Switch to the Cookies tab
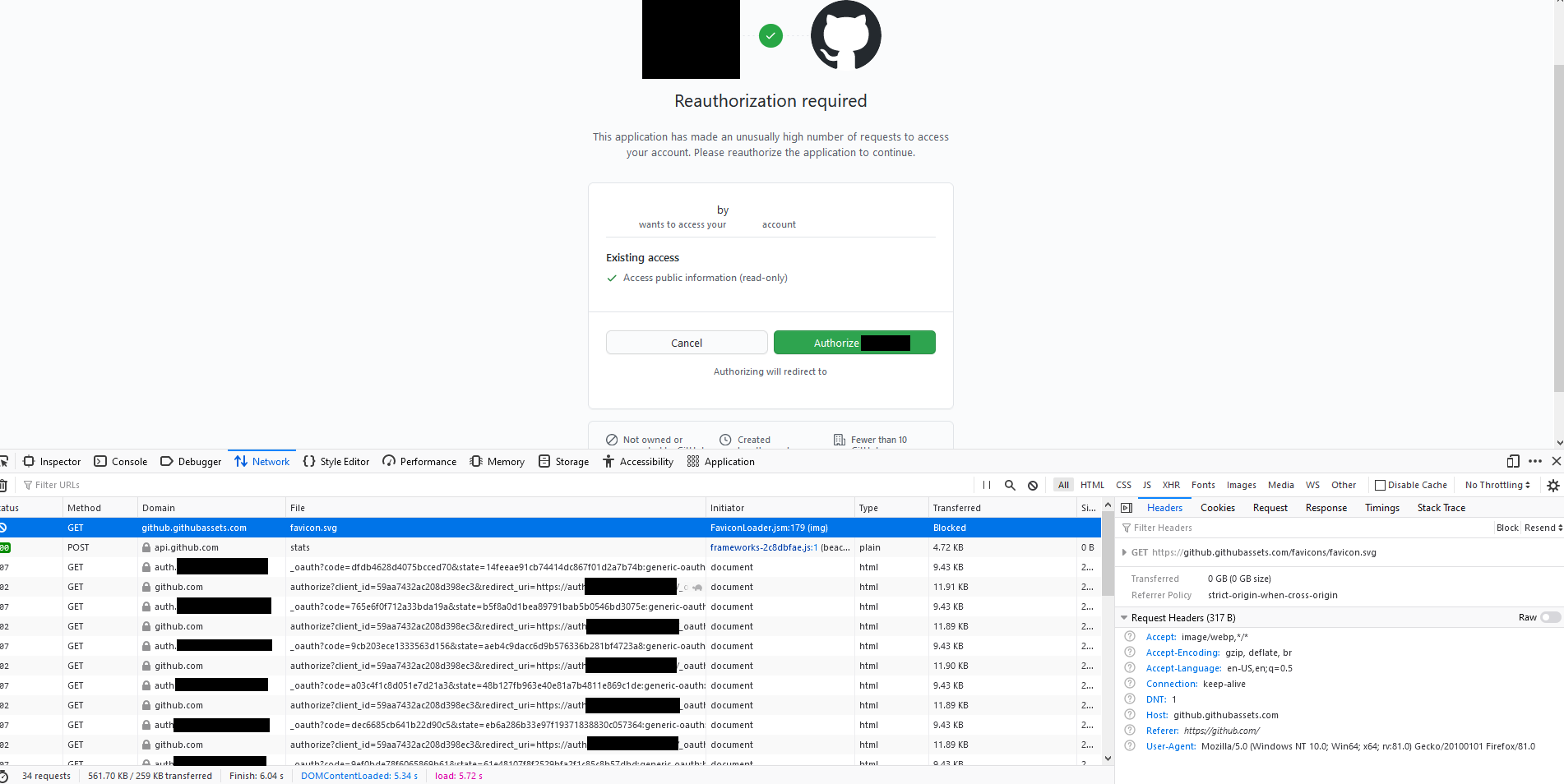Image resolution: width=1564 pixels, height=784 pixels. [x=1217, y=508]
